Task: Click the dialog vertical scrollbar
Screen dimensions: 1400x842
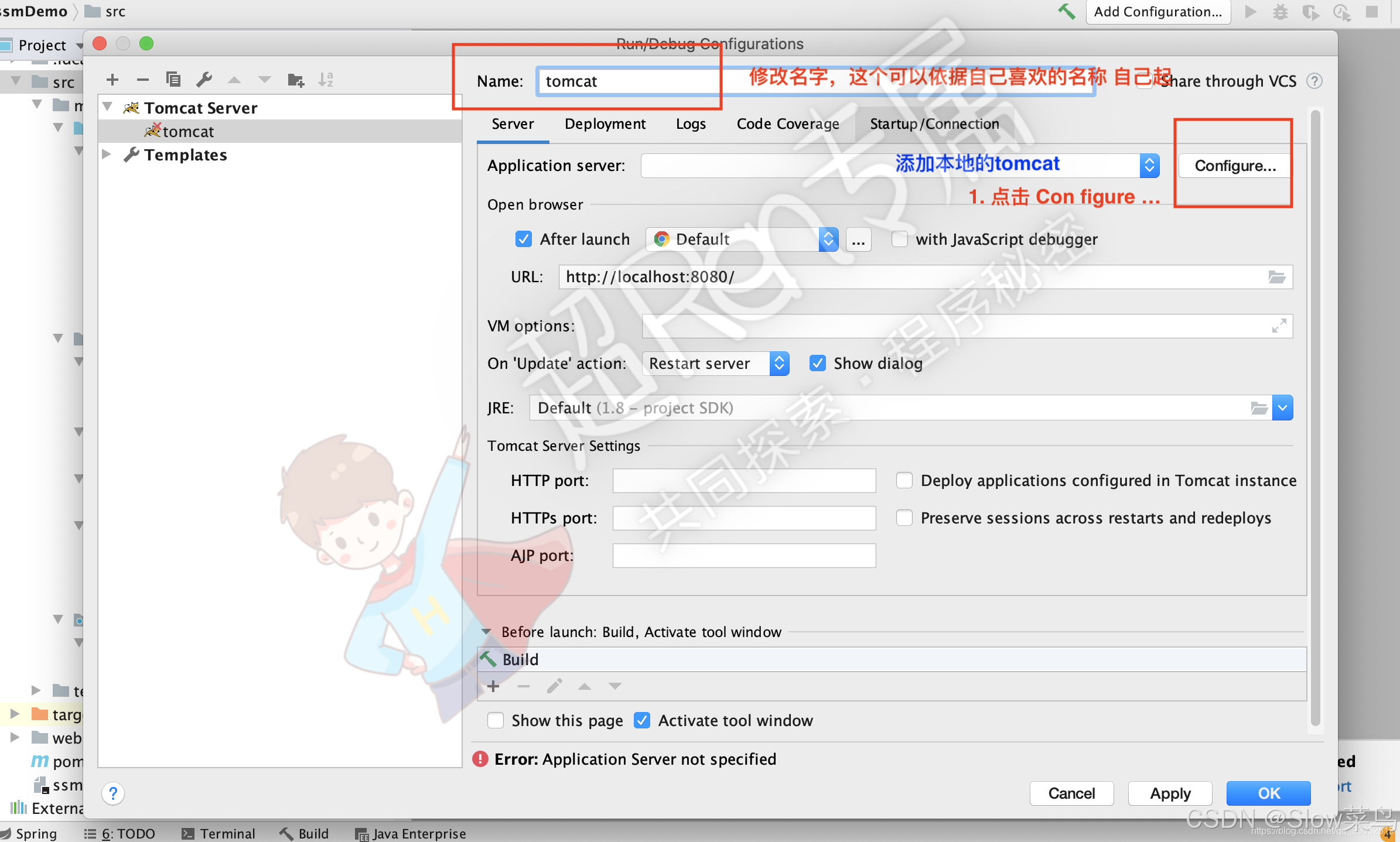Action: 1315,419
